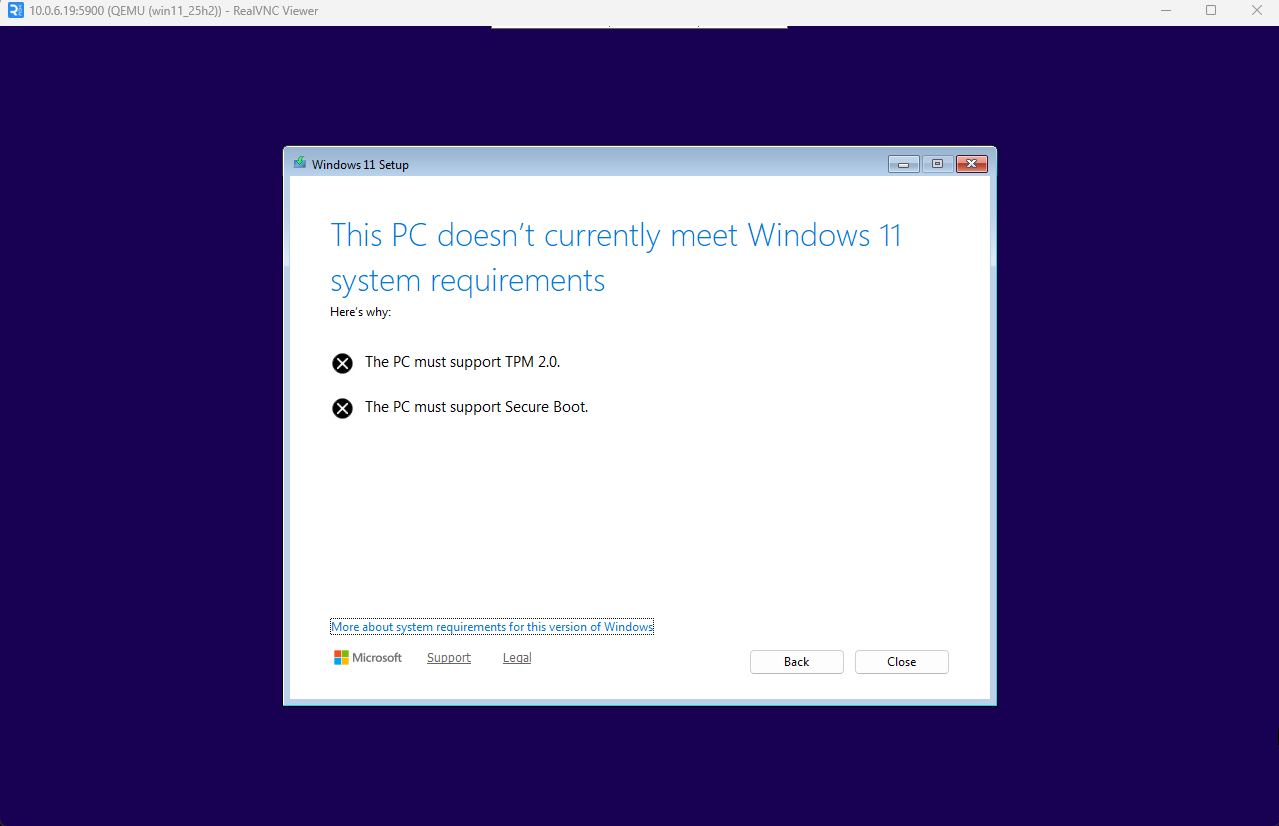Minimize the RealVNC Viewer window
The width and height of the screenshot is (1279, 826).
(x=1165, y=10)
